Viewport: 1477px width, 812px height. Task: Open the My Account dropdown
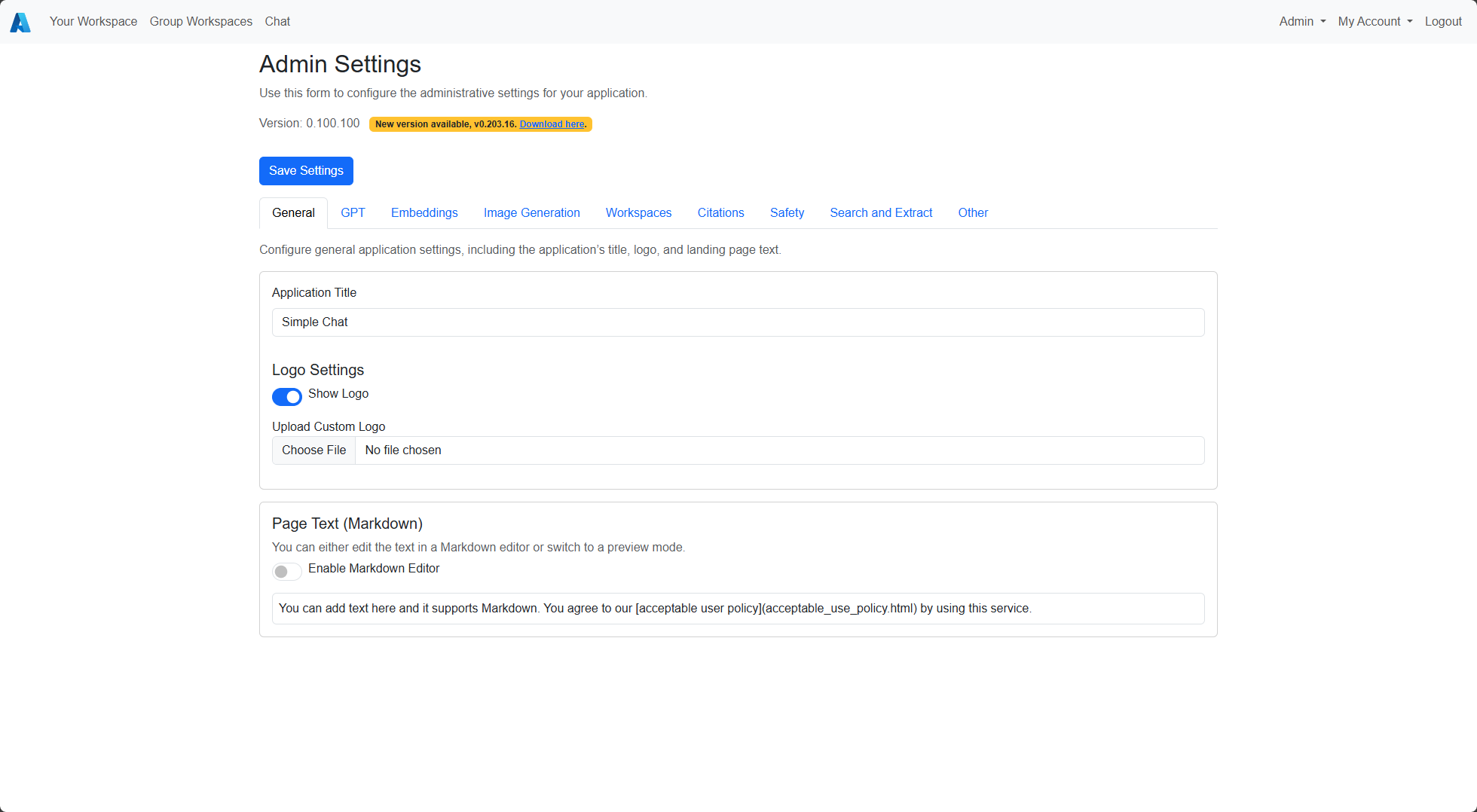[x=1375, y=22]
